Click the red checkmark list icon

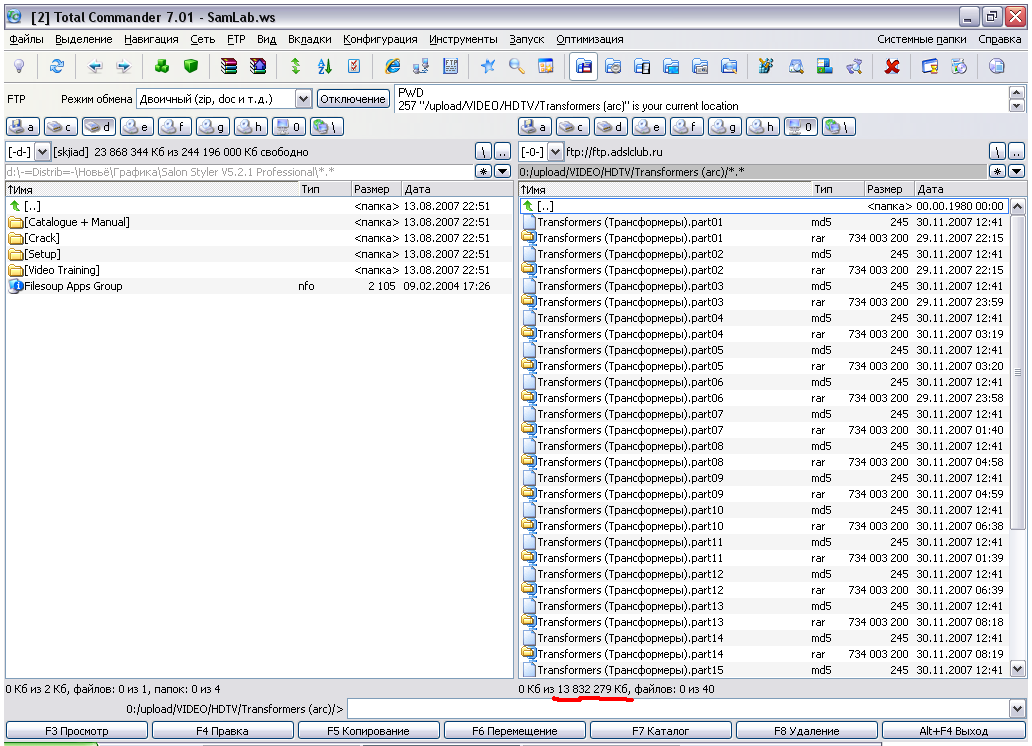pos(353,66)
